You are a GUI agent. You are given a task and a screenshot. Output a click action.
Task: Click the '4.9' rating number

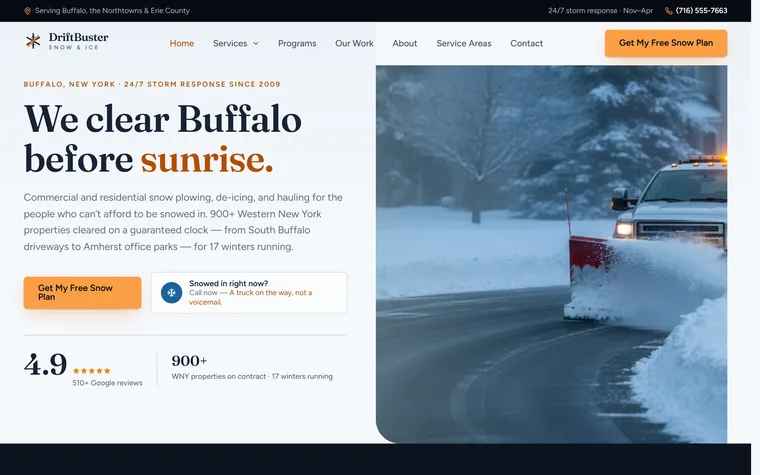click(46, 364)
